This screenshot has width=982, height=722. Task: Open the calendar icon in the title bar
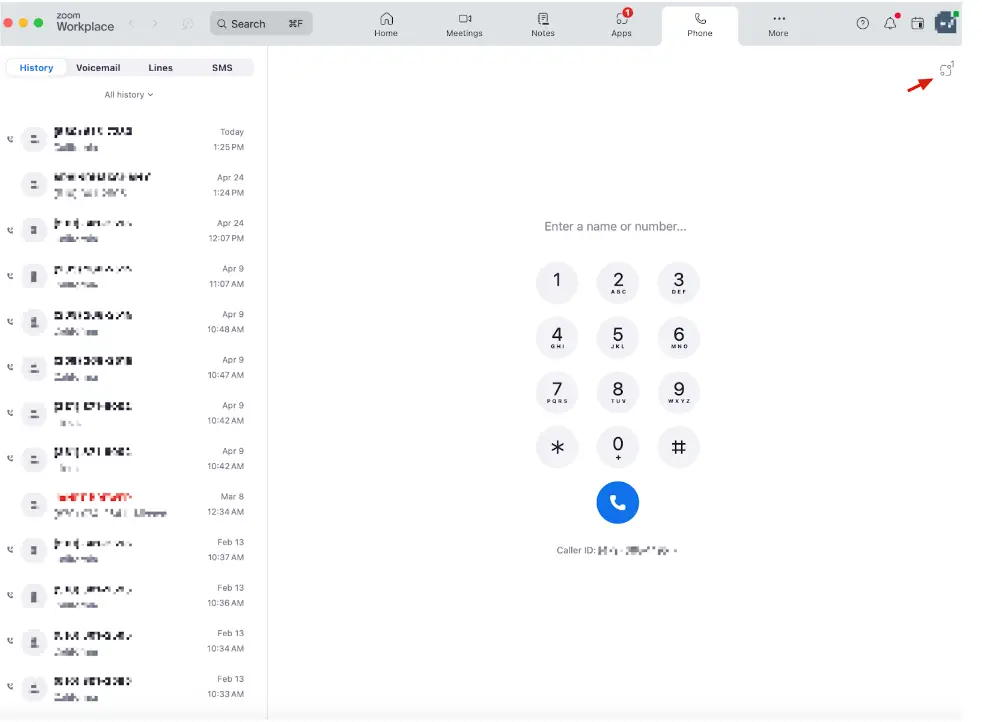[x=917, y=22]
